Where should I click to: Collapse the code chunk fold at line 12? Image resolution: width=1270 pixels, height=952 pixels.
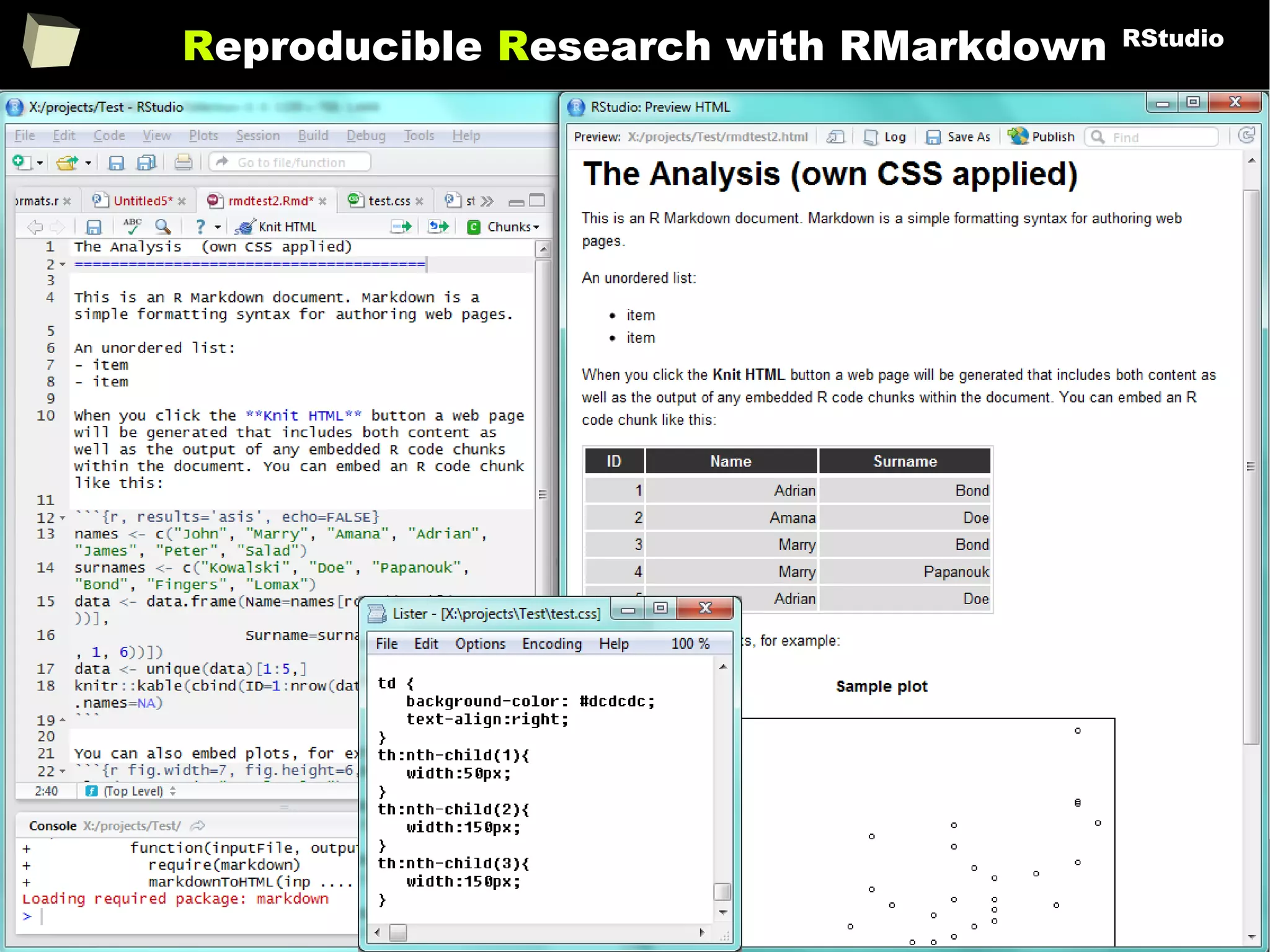tap(62, 518)
